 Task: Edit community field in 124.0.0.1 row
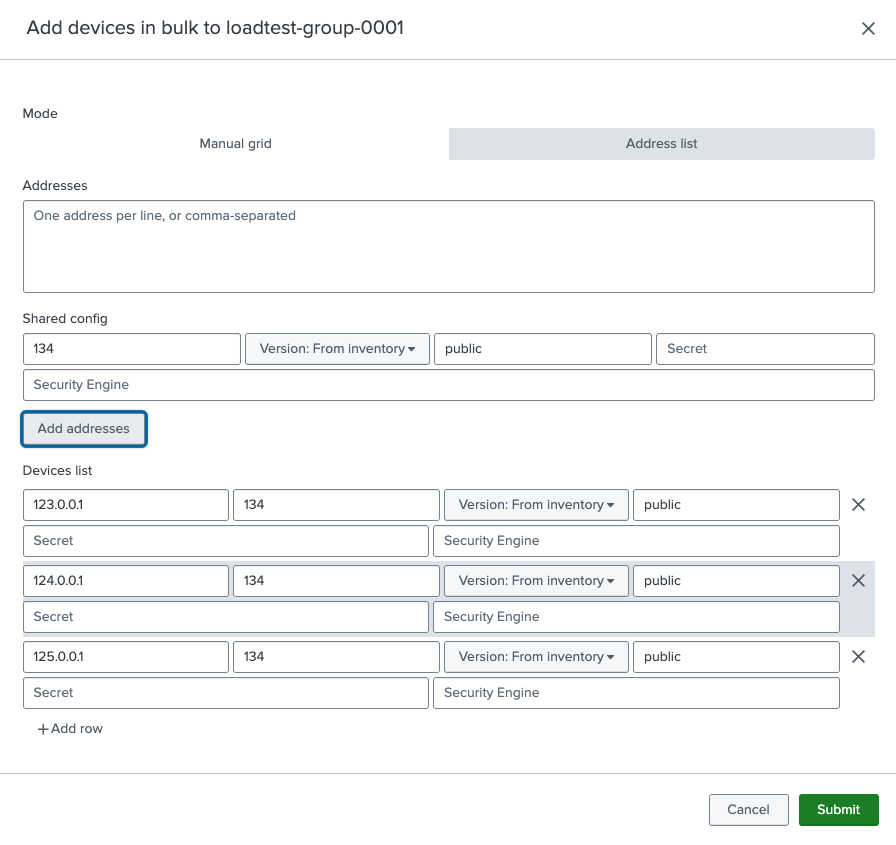point(736,580)
